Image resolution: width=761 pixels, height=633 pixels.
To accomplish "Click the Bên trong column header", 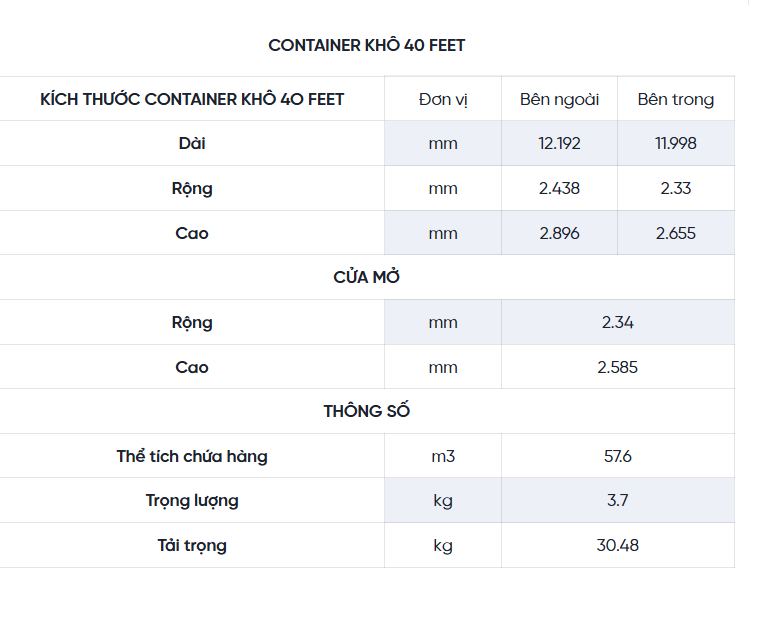I will click(676, 99).
